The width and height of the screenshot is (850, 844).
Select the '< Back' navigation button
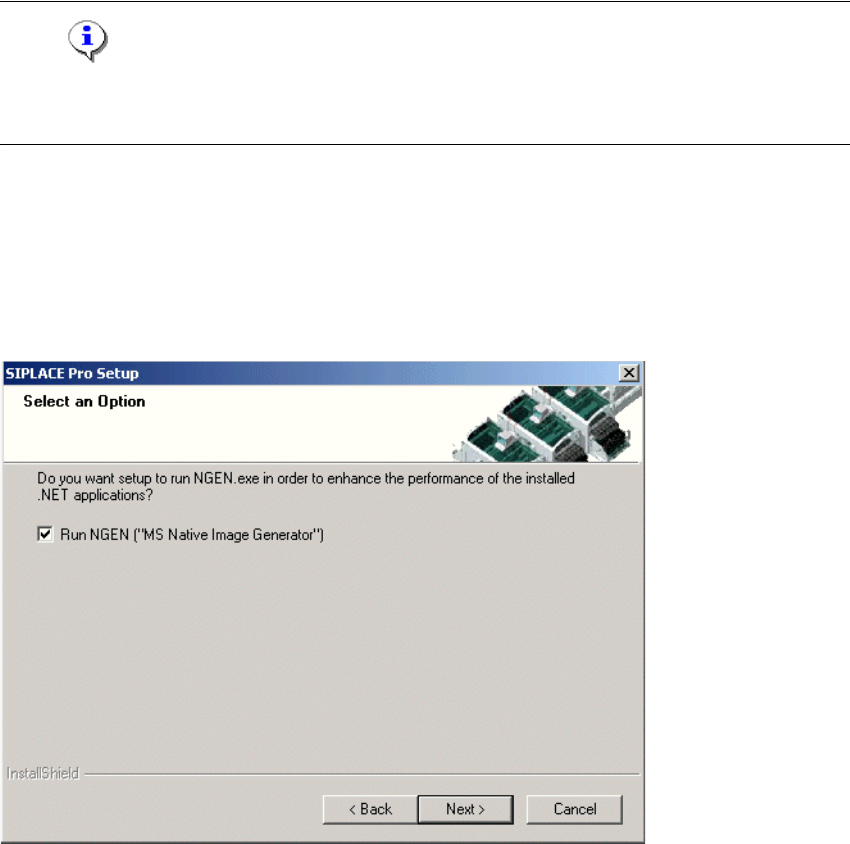point(370,809)
